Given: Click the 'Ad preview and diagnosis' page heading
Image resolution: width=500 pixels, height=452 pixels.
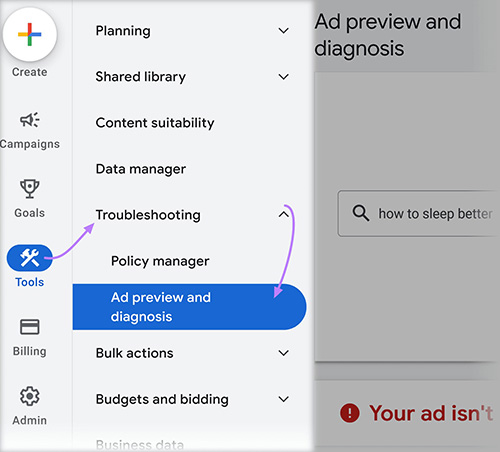Looking at the screenshot, I should click(388, 35).
